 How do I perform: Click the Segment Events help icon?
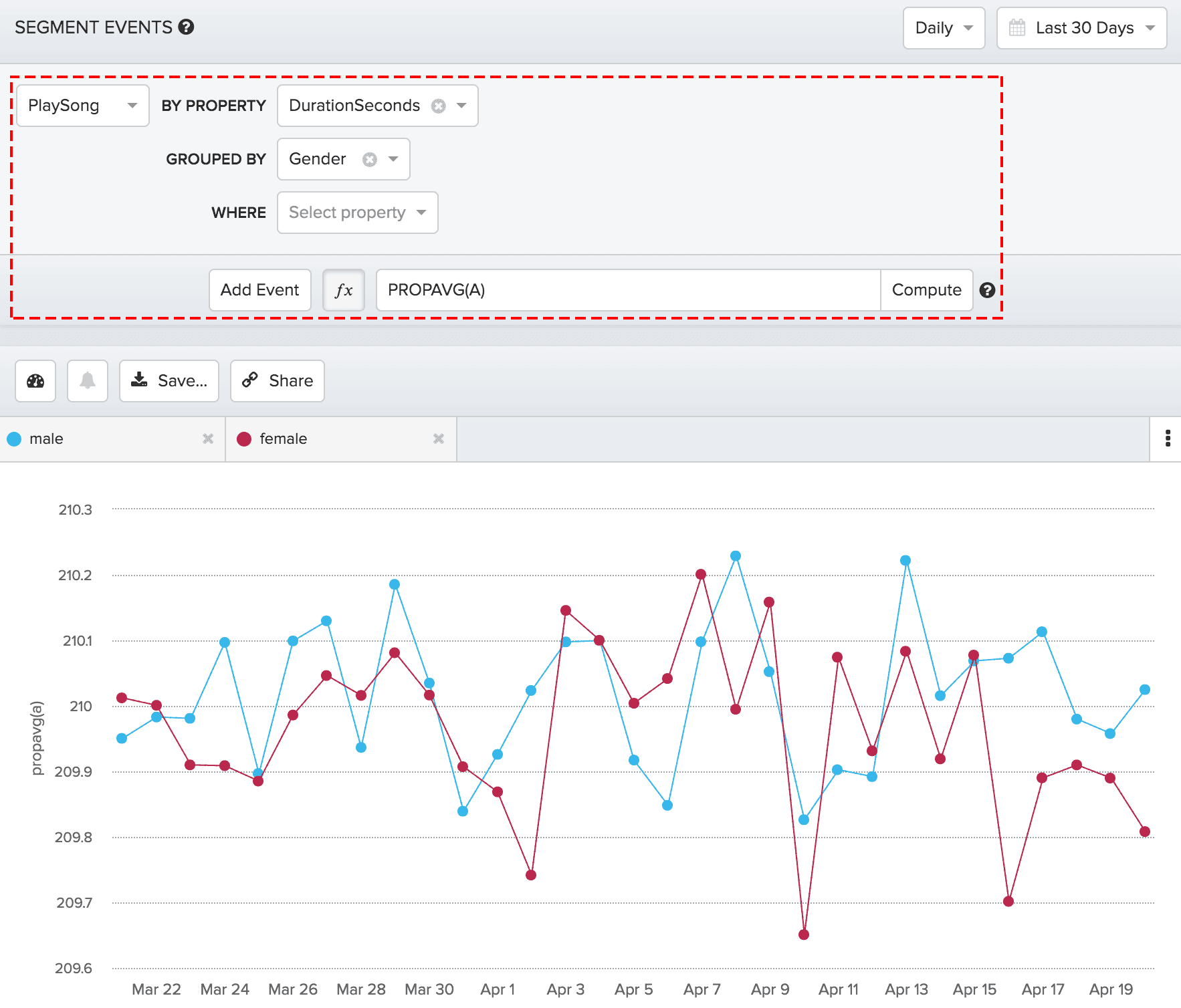pyautogui.click(x=187, y=27)
